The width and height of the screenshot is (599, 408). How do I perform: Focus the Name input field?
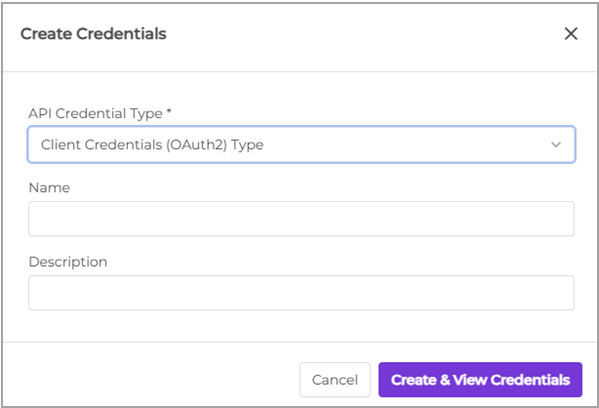point(301,219)
